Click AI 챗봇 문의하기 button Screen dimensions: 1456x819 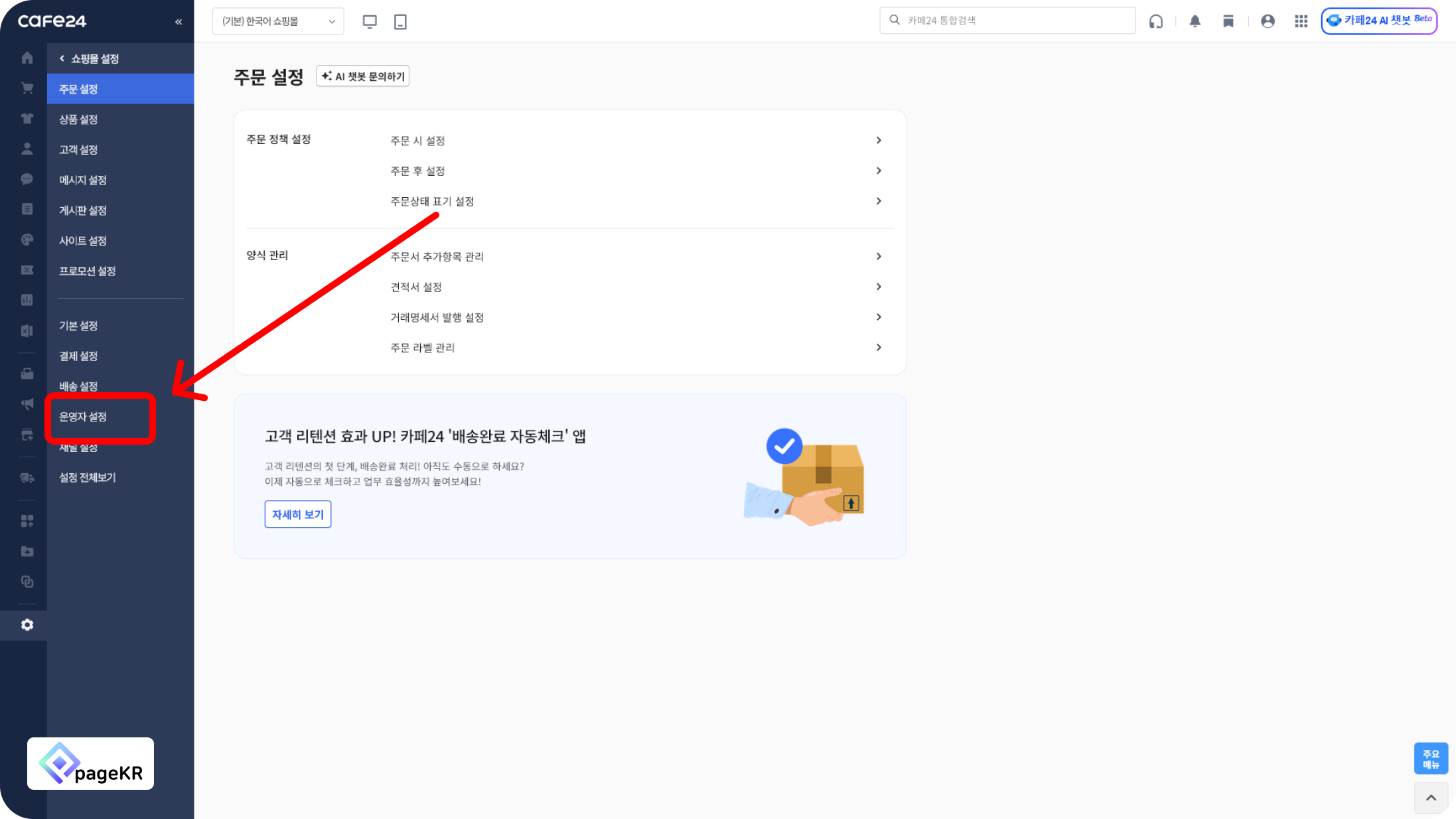[x=362, y=76]
